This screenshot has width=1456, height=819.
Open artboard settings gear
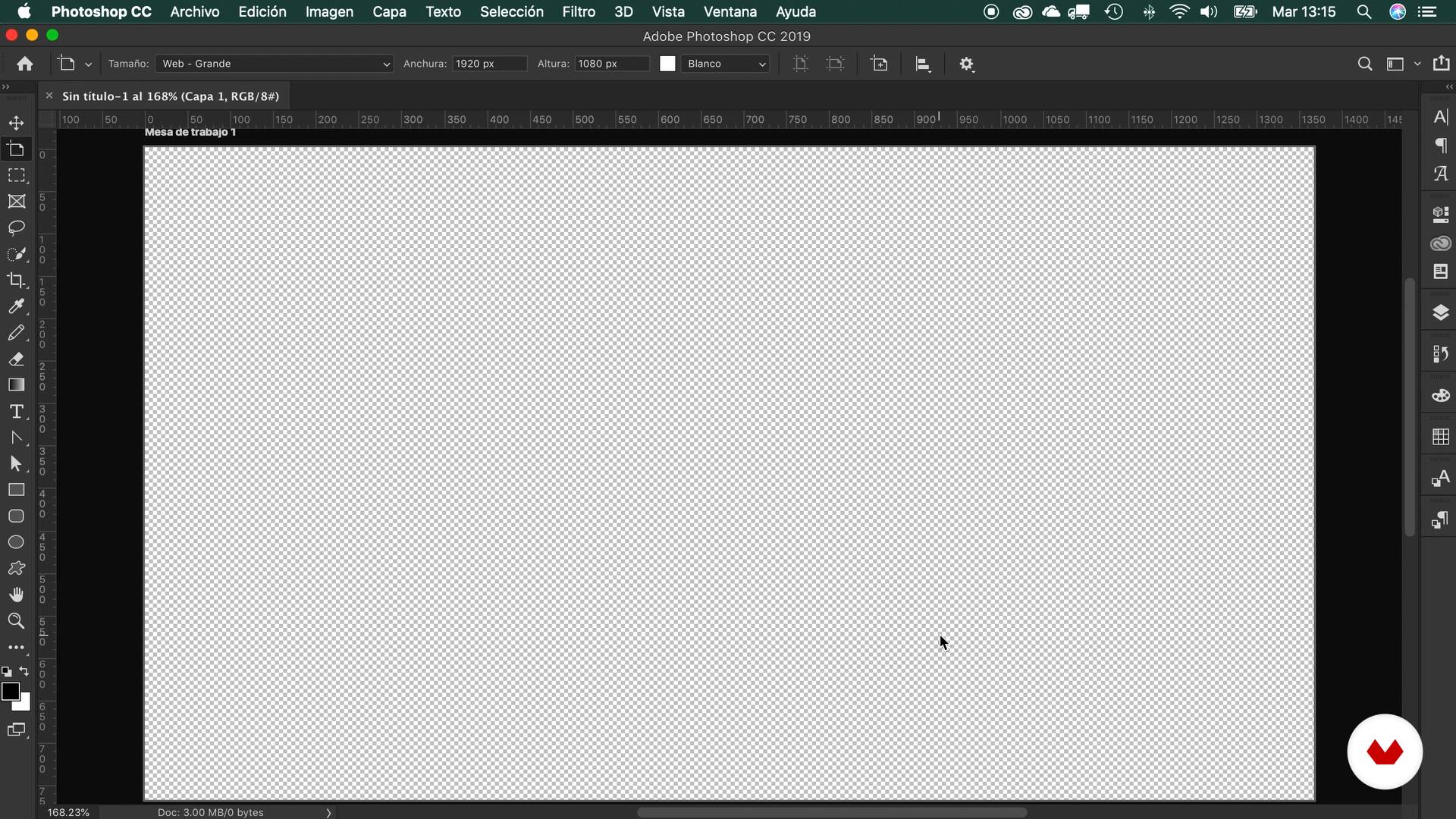[966, 64]
